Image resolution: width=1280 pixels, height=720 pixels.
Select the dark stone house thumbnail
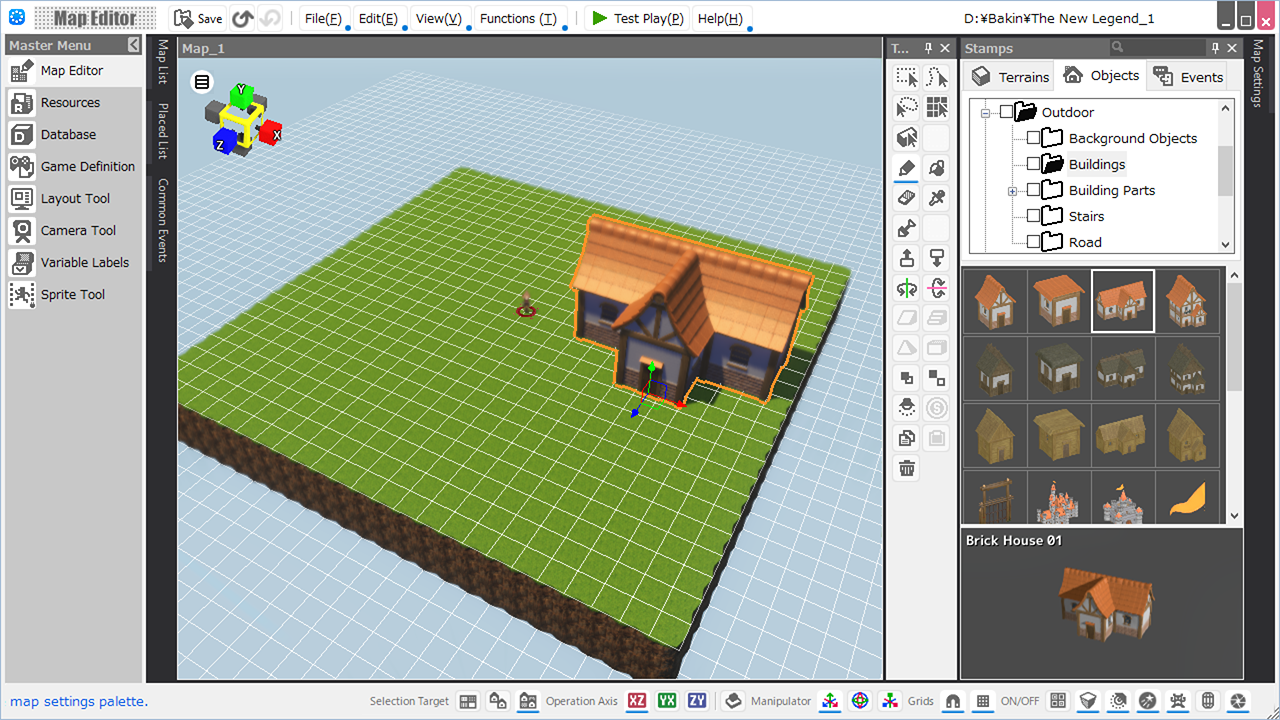point(995,369)
